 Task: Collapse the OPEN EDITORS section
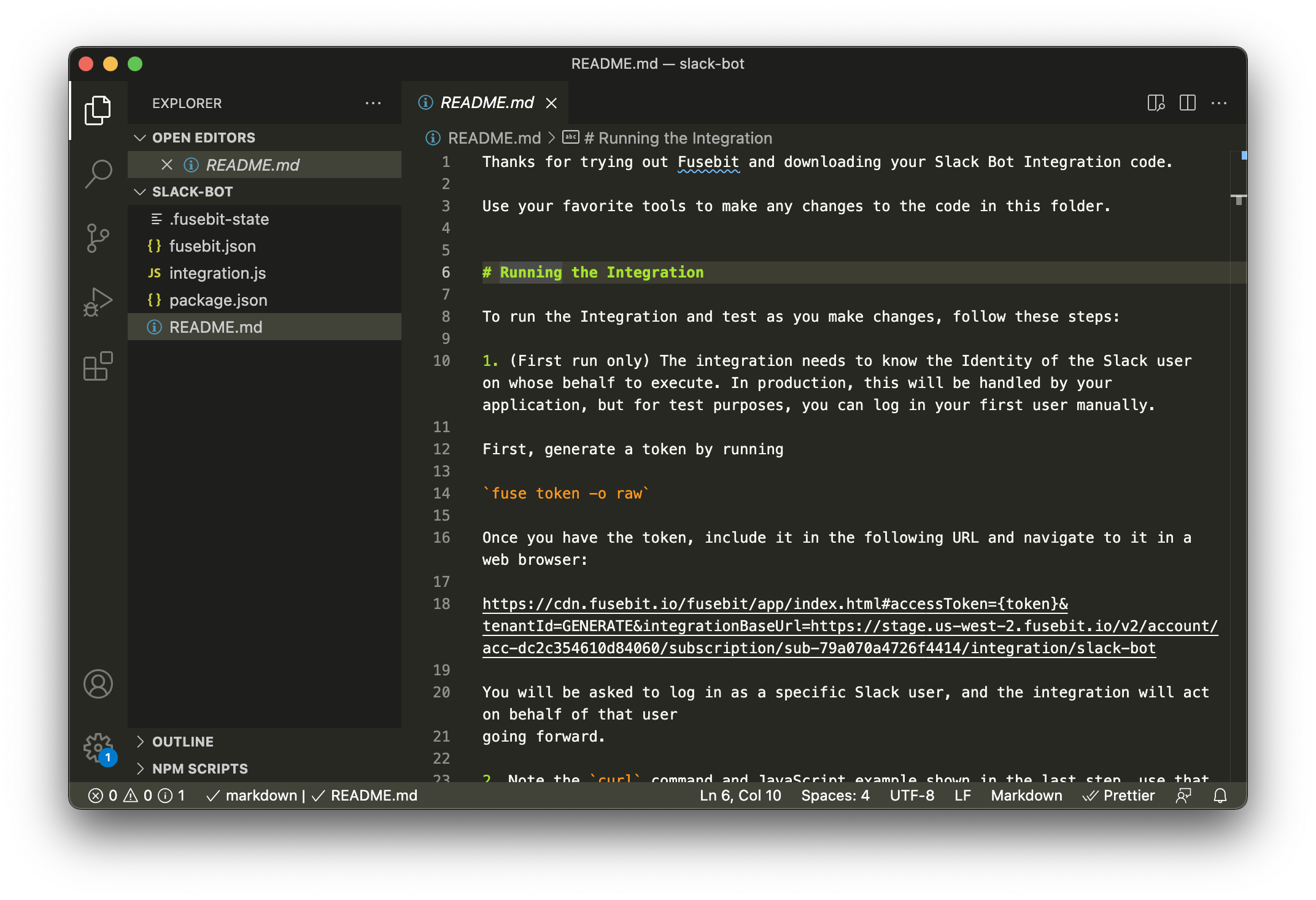point(264,138)
